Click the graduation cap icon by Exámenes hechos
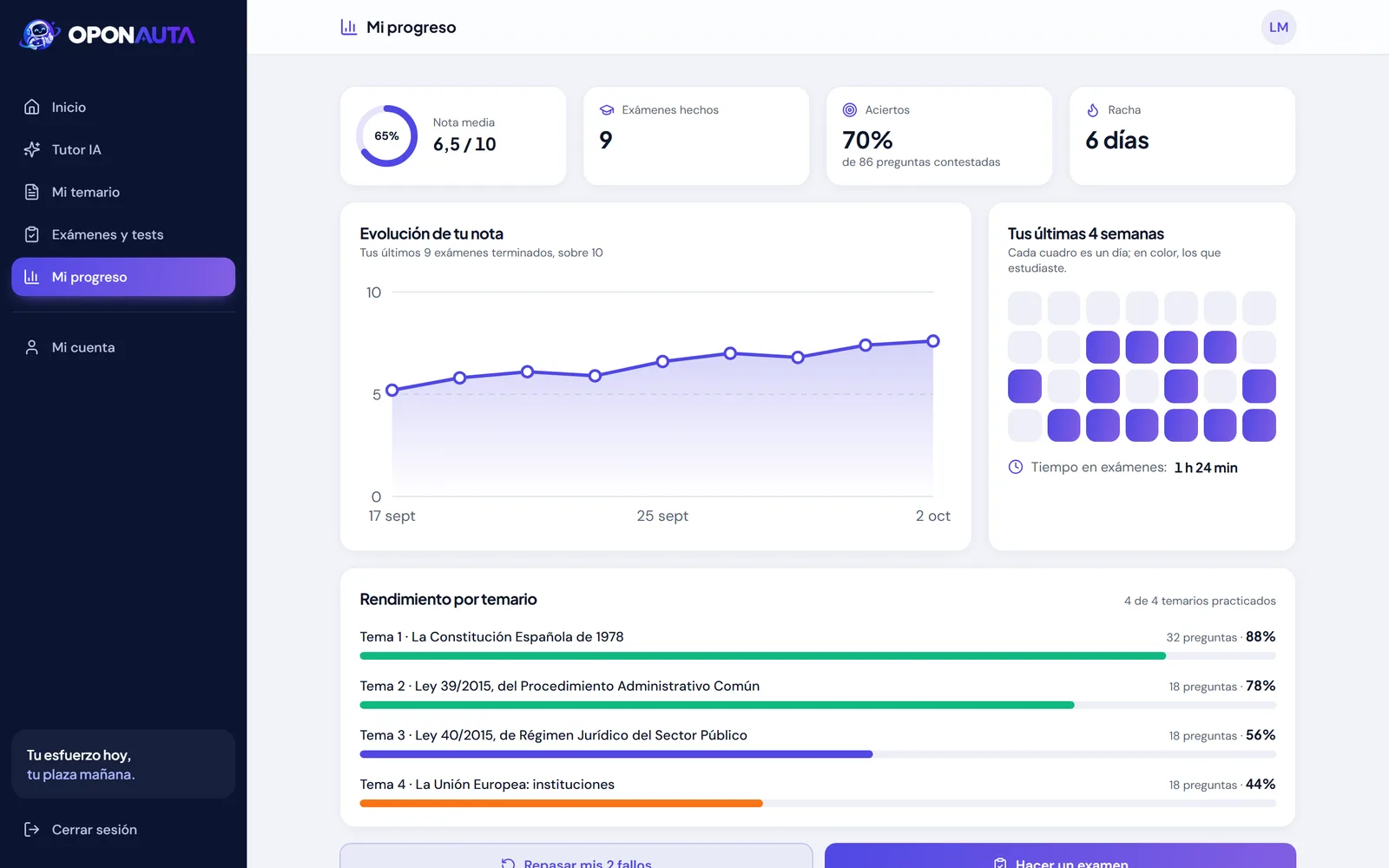The image size is (1389, 868). (607, 110)
